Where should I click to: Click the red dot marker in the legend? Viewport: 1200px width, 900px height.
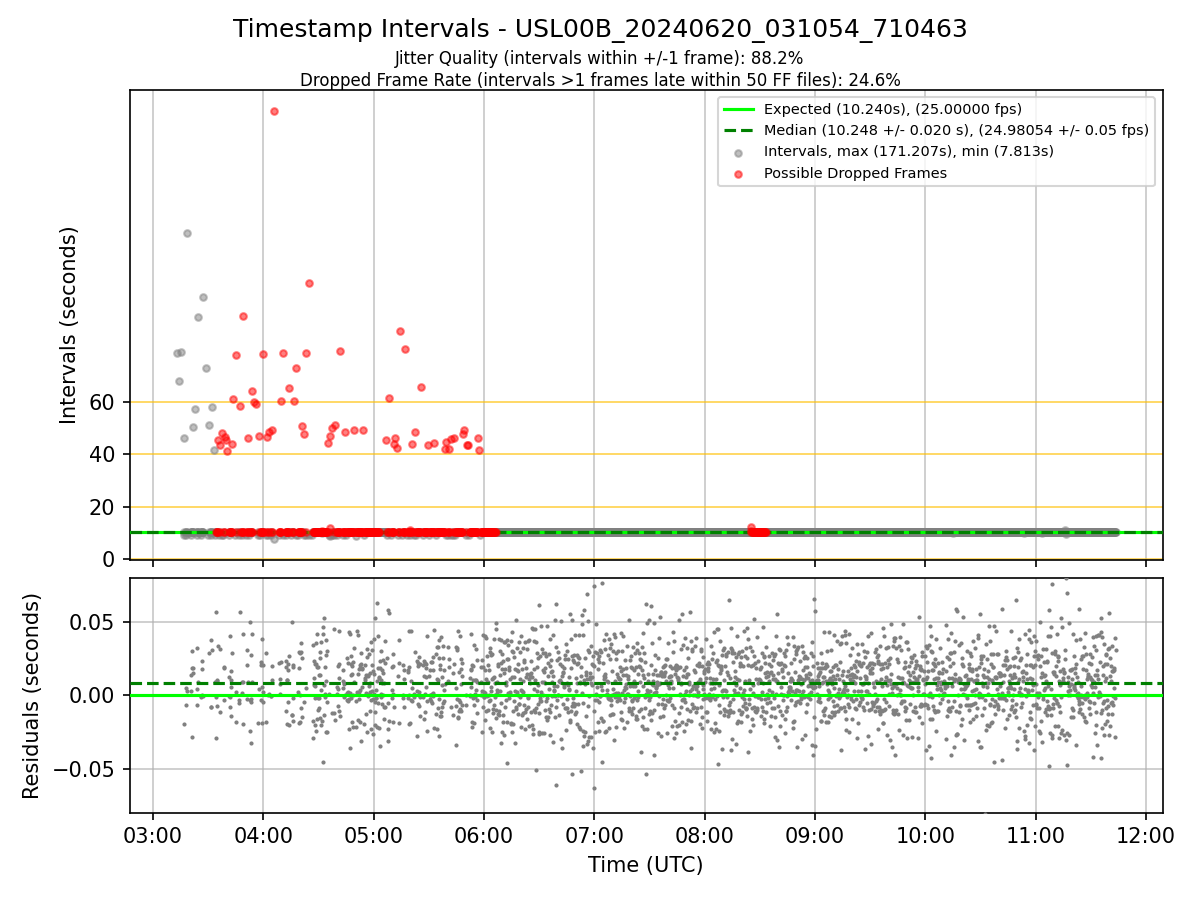738,174
